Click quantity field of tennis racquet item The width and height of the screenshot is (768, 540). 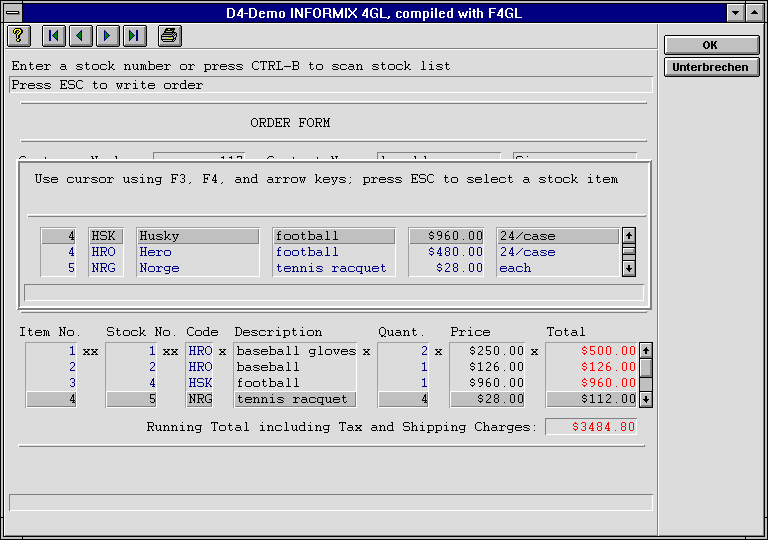coord(404,399)
